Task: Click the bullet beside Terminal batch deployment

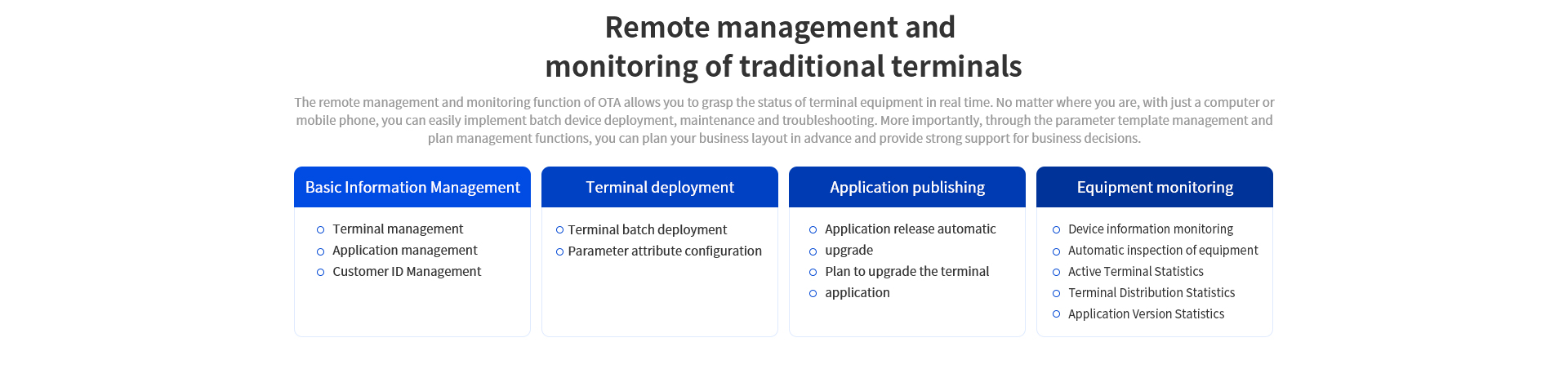Action: pos(559,230)
